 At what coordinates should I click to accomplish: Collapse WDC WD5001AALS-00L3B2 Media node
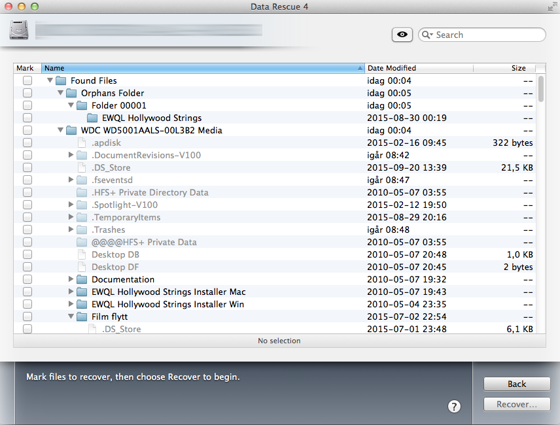(61, 130)
